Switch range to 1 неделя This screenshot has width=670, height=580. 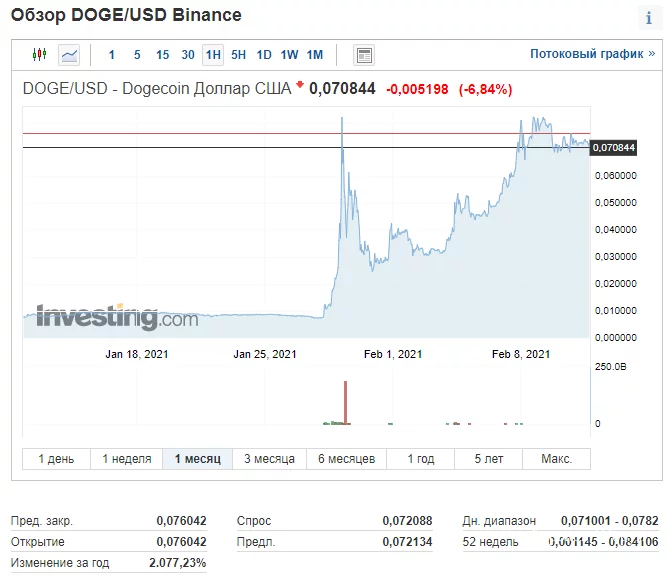pyautogui.click(x=126, y=459)
